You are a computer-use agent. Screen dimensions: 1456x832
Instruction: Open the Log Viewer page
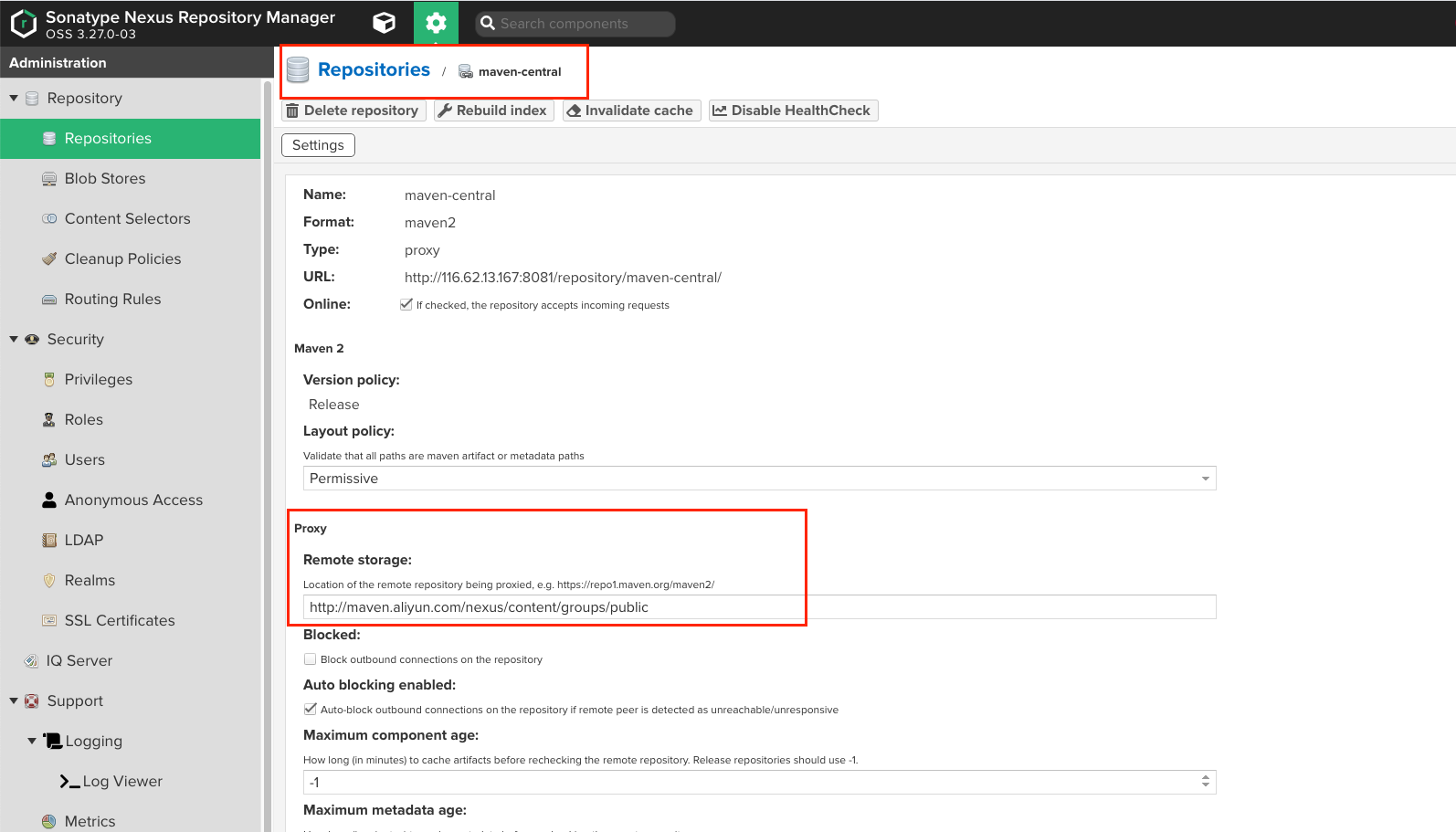click(131, 782)
